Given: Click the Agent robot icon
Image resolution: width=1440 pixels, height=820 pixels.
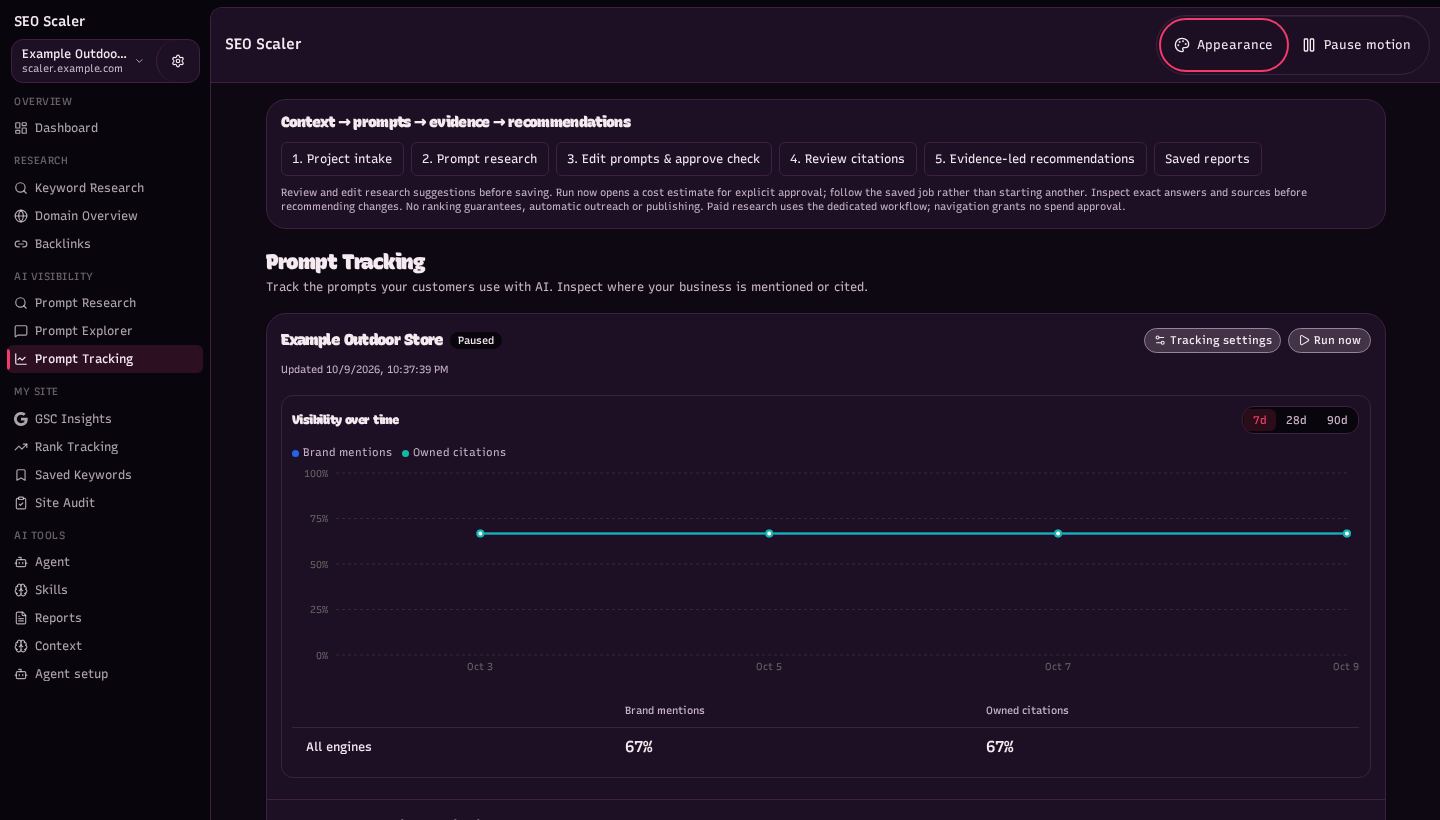Looking at the screenshot, I should click(21, 562).
